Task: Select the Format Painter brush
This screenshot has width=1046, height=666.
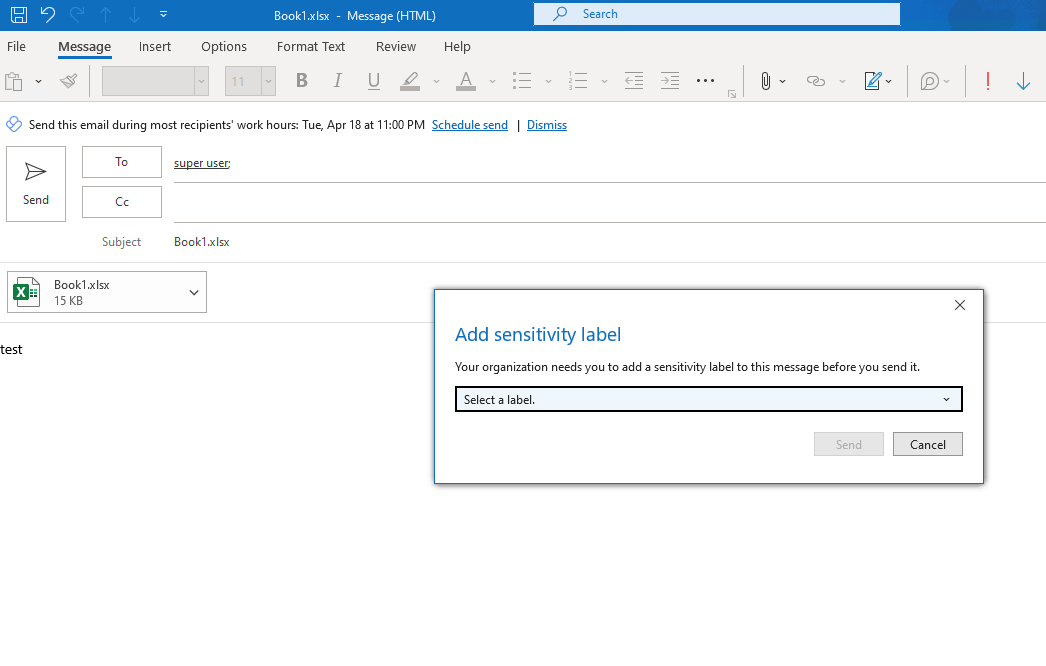Action: click(x=68, y=81)
